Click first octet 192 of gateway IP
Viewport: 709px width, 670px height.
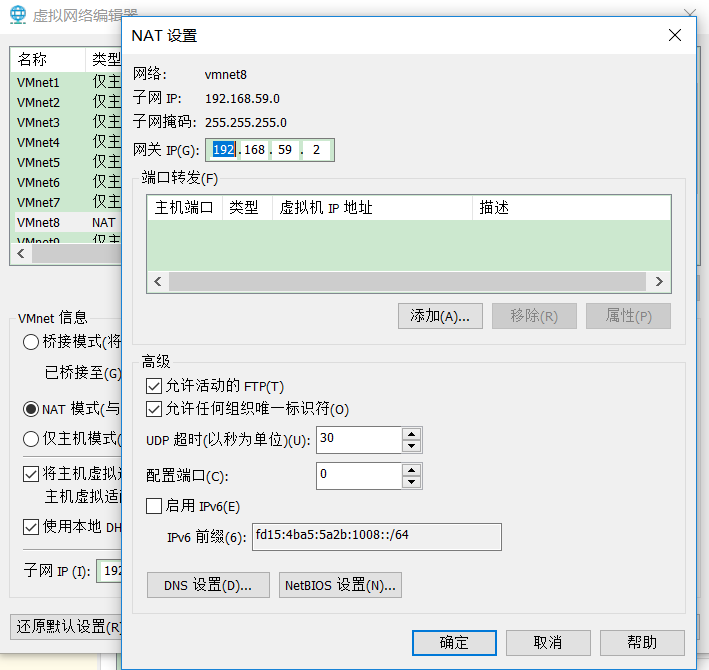[x=223, y=150]
